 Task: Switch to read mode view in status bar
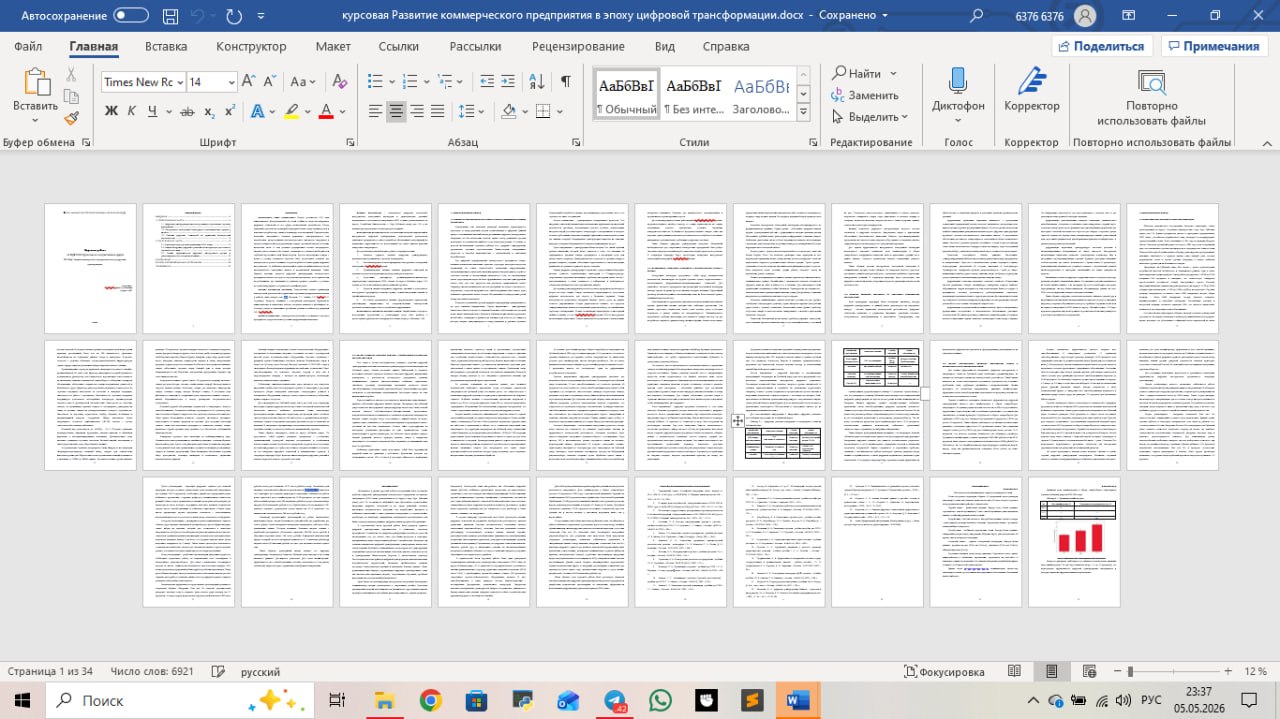[1015, 672]
